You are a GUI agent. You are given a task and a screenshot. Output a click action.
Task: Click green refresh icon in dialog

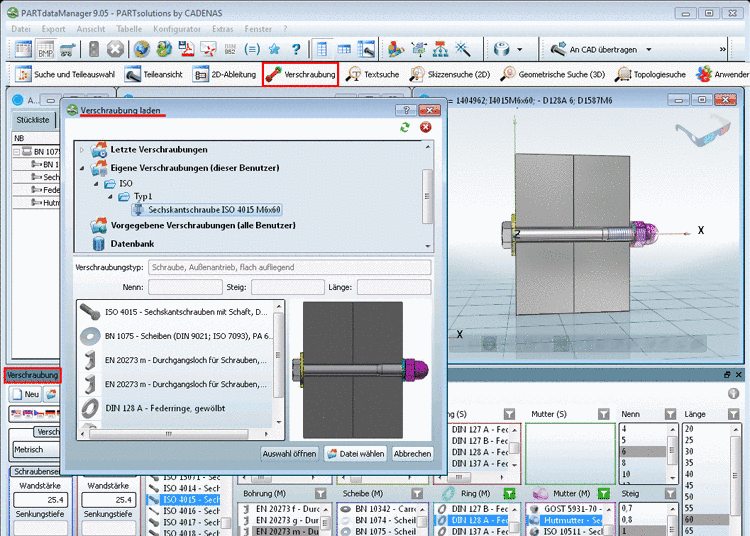404,128
